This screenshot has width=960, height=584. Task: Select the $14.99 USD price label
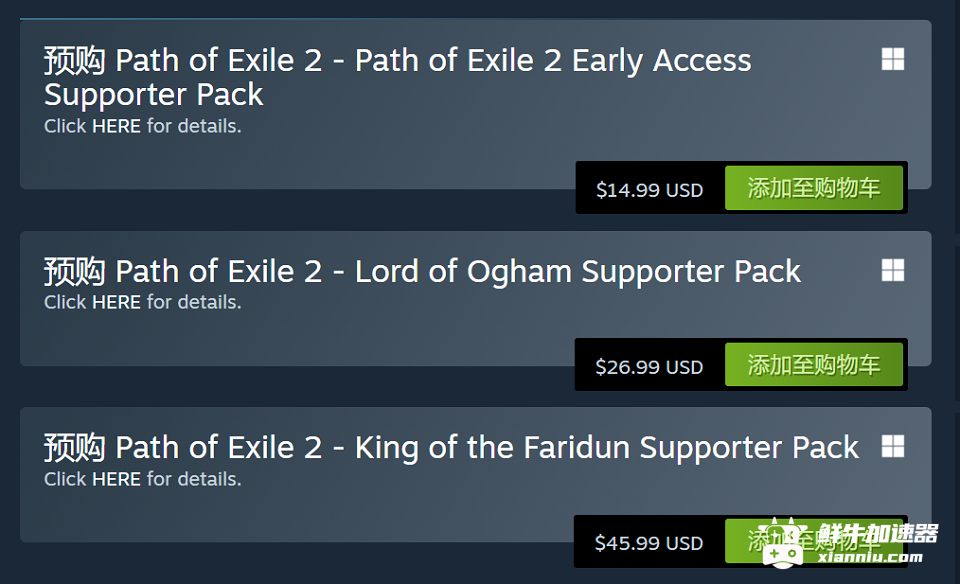tap(650, 190)
